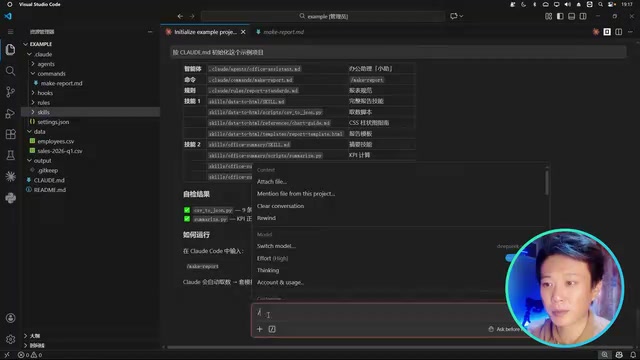Open the Testing flask view

pos(11,155)
